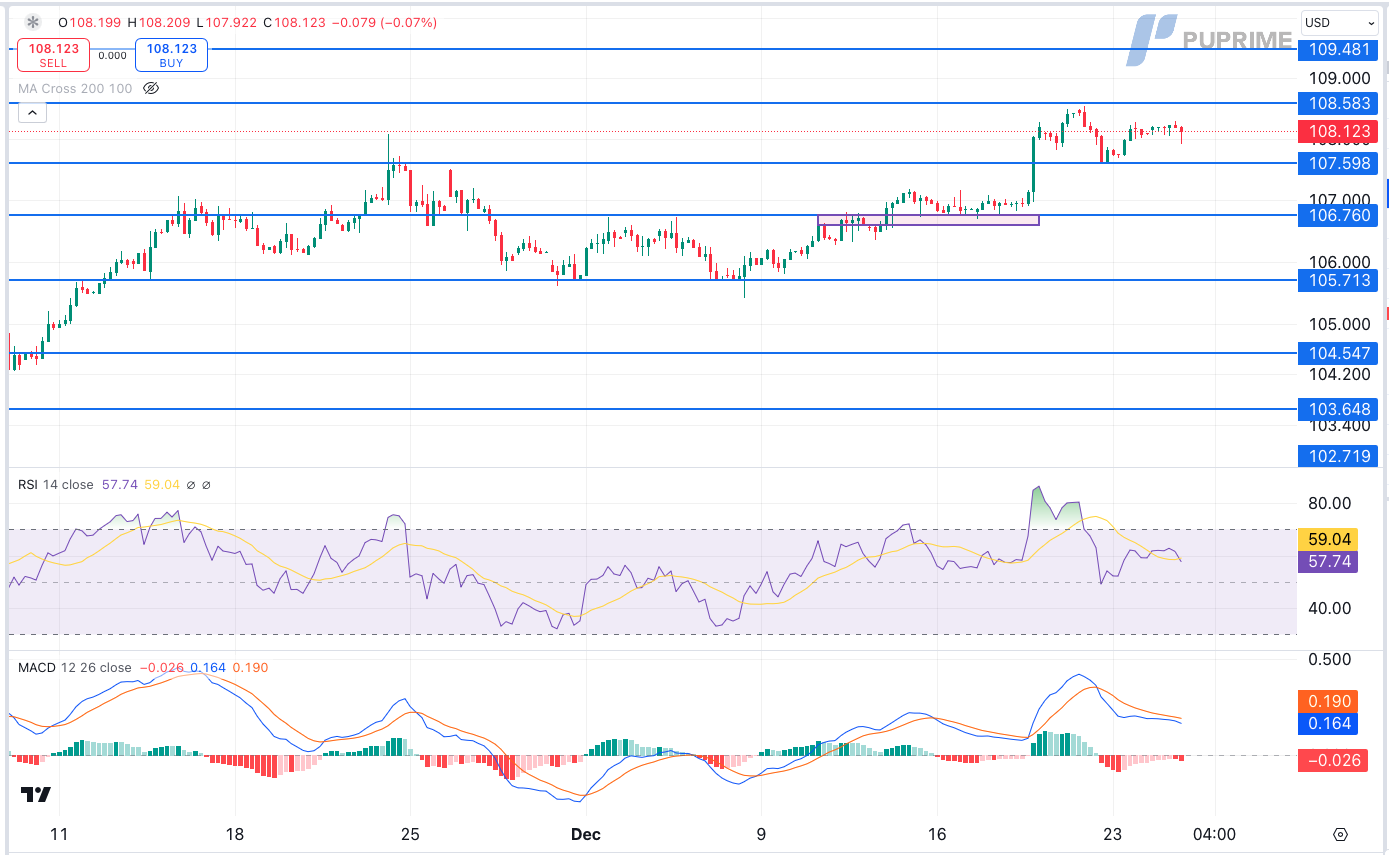Open chart settings gear at bottom right
The image size is (1389, 855).
pos(1340,834)
